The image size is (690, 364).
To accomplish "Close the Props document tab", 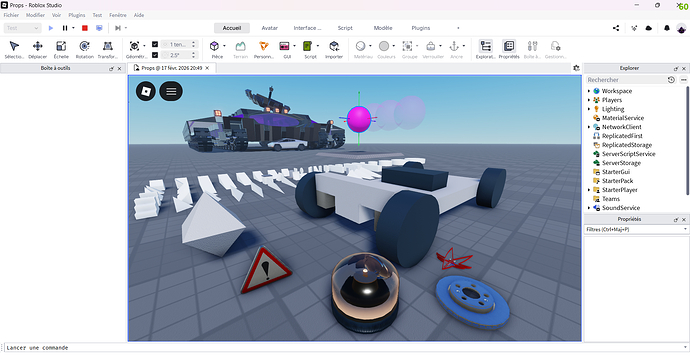I will pos(207,68).
